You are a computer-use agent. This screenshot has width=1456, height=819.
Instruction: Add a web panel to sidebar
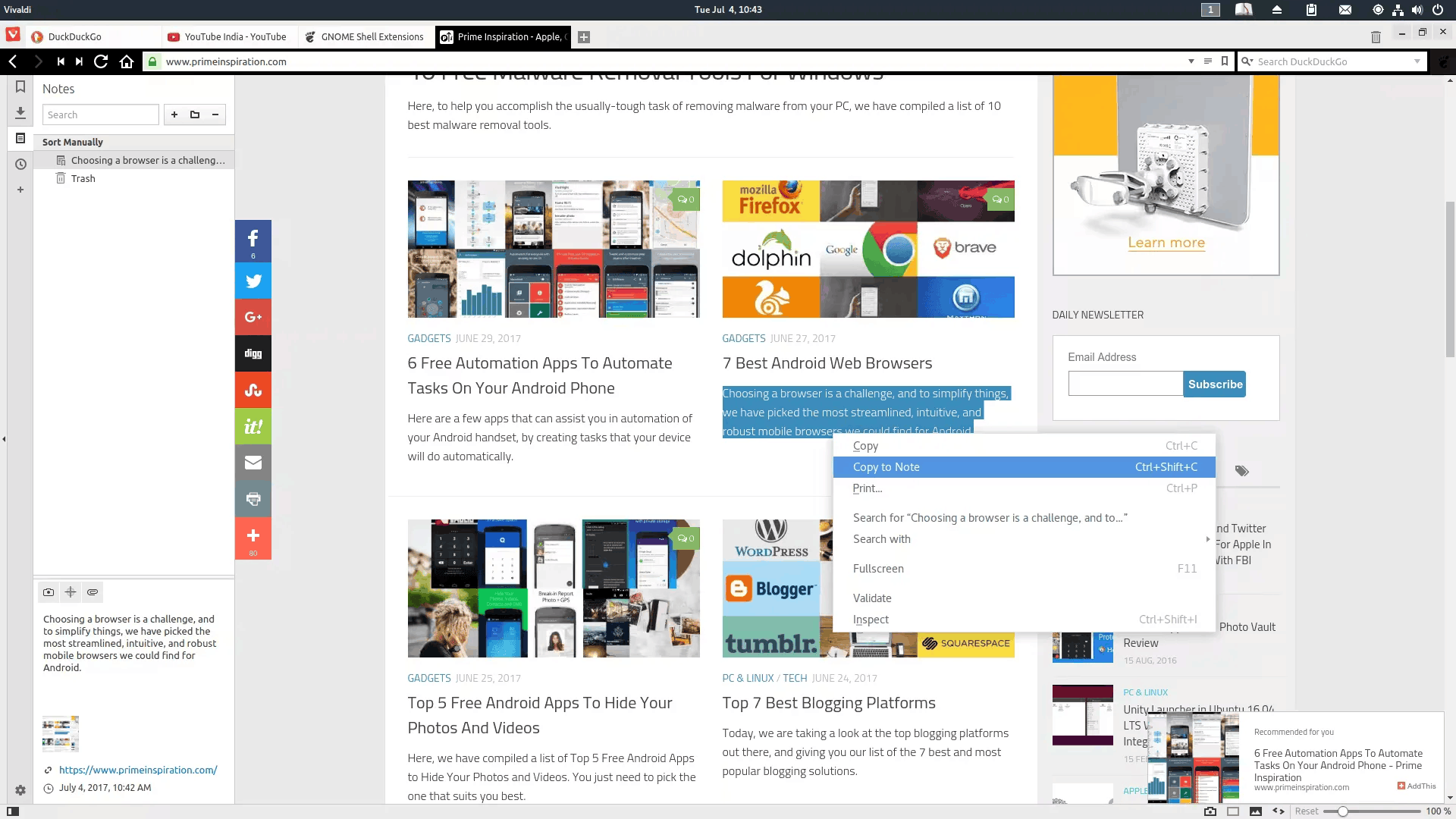click(20, 190)
